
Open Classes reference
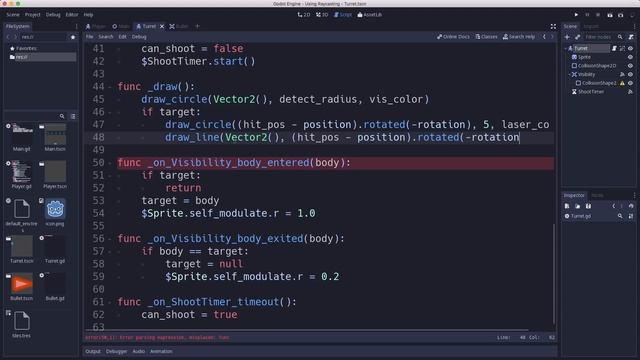pyautogui.click(x=487, y=37)
